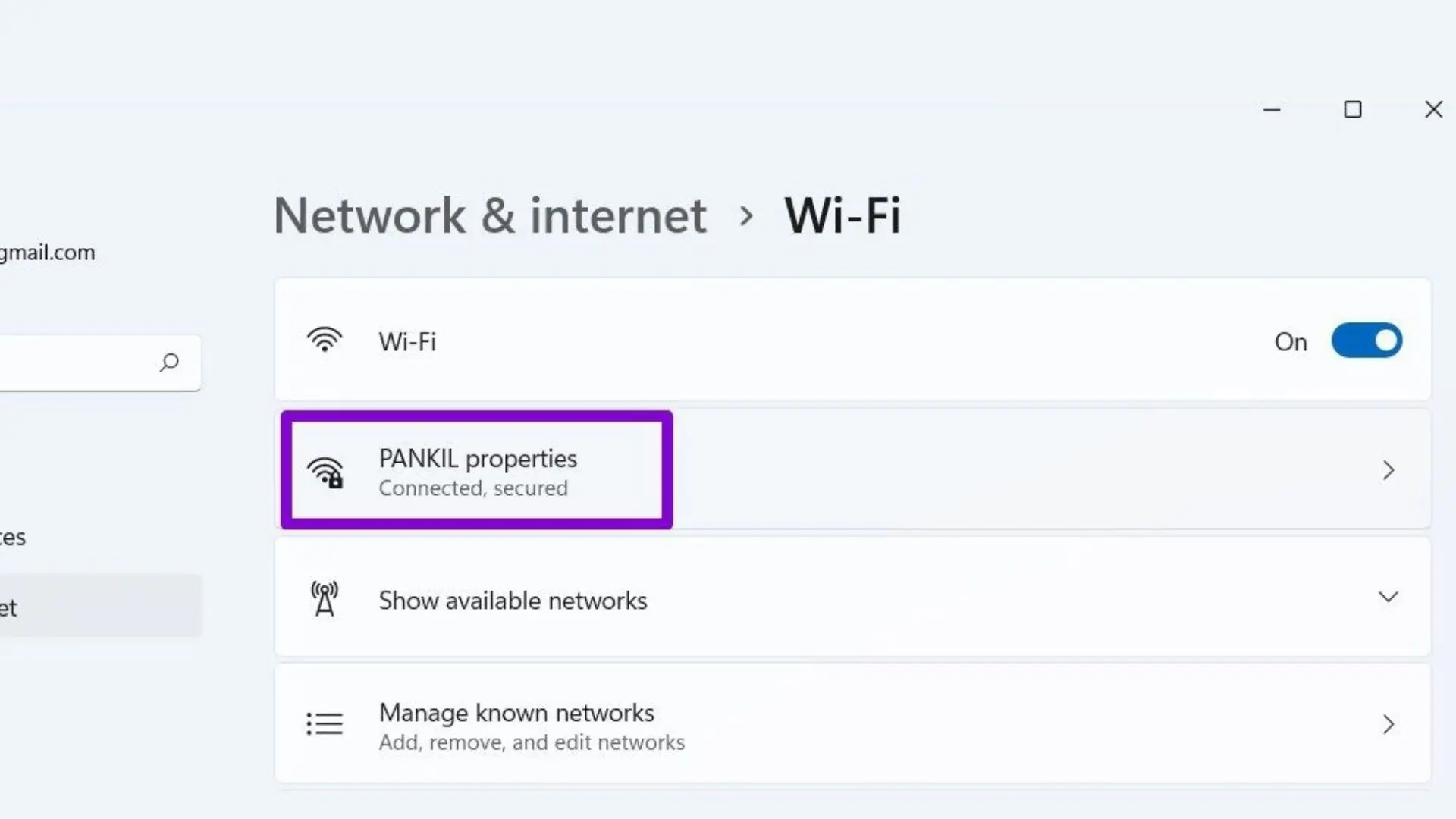
Task: Click the antenna icon for available networks
Action: (325, 599)
